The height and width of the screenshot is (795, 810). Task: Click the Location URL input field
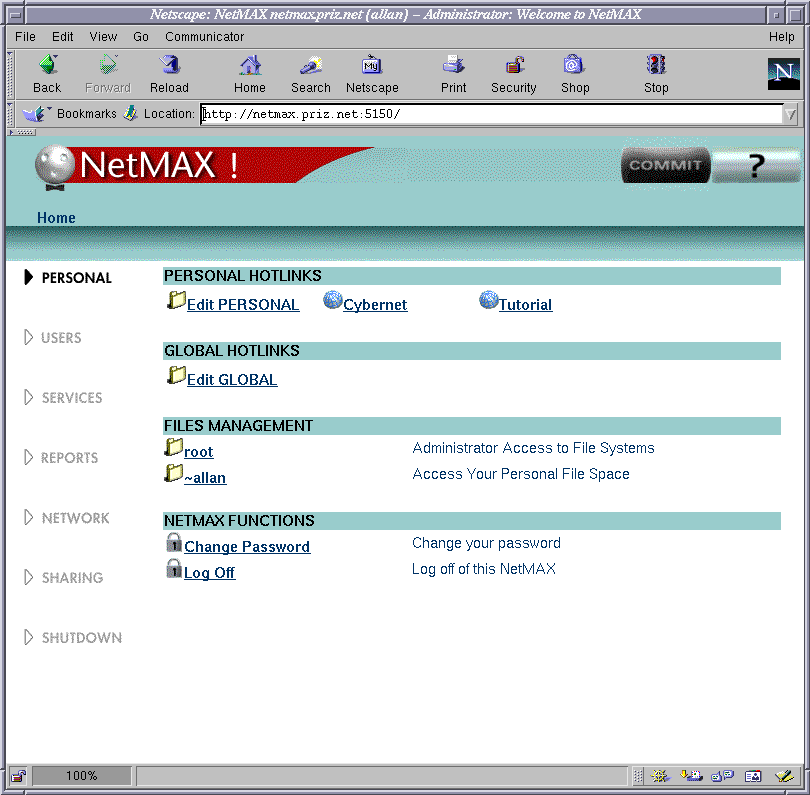[490, 114]
